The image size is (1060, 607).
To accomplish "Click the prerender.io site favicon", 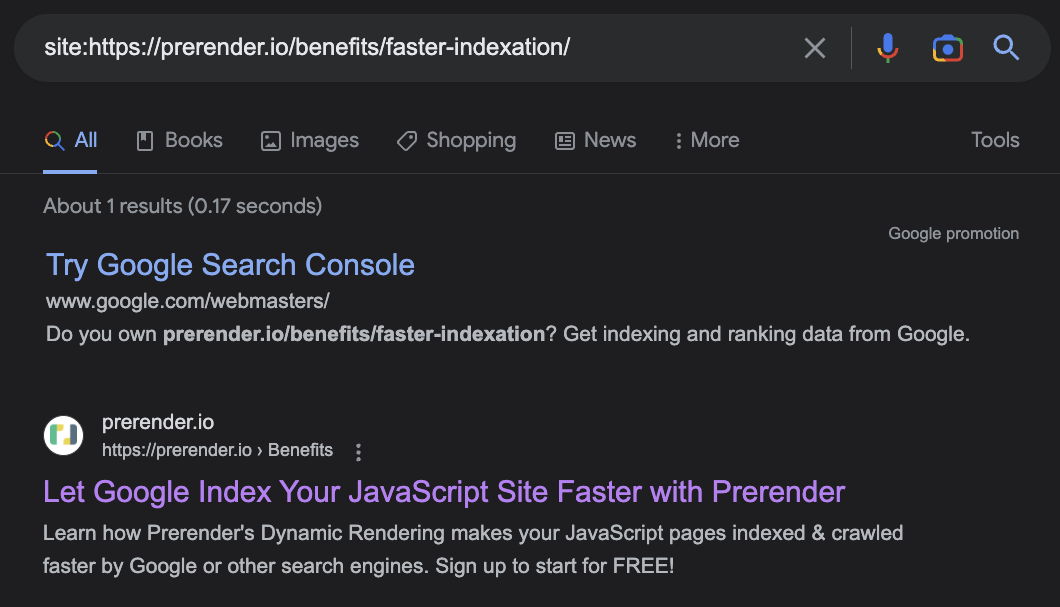I will (64, 436).
